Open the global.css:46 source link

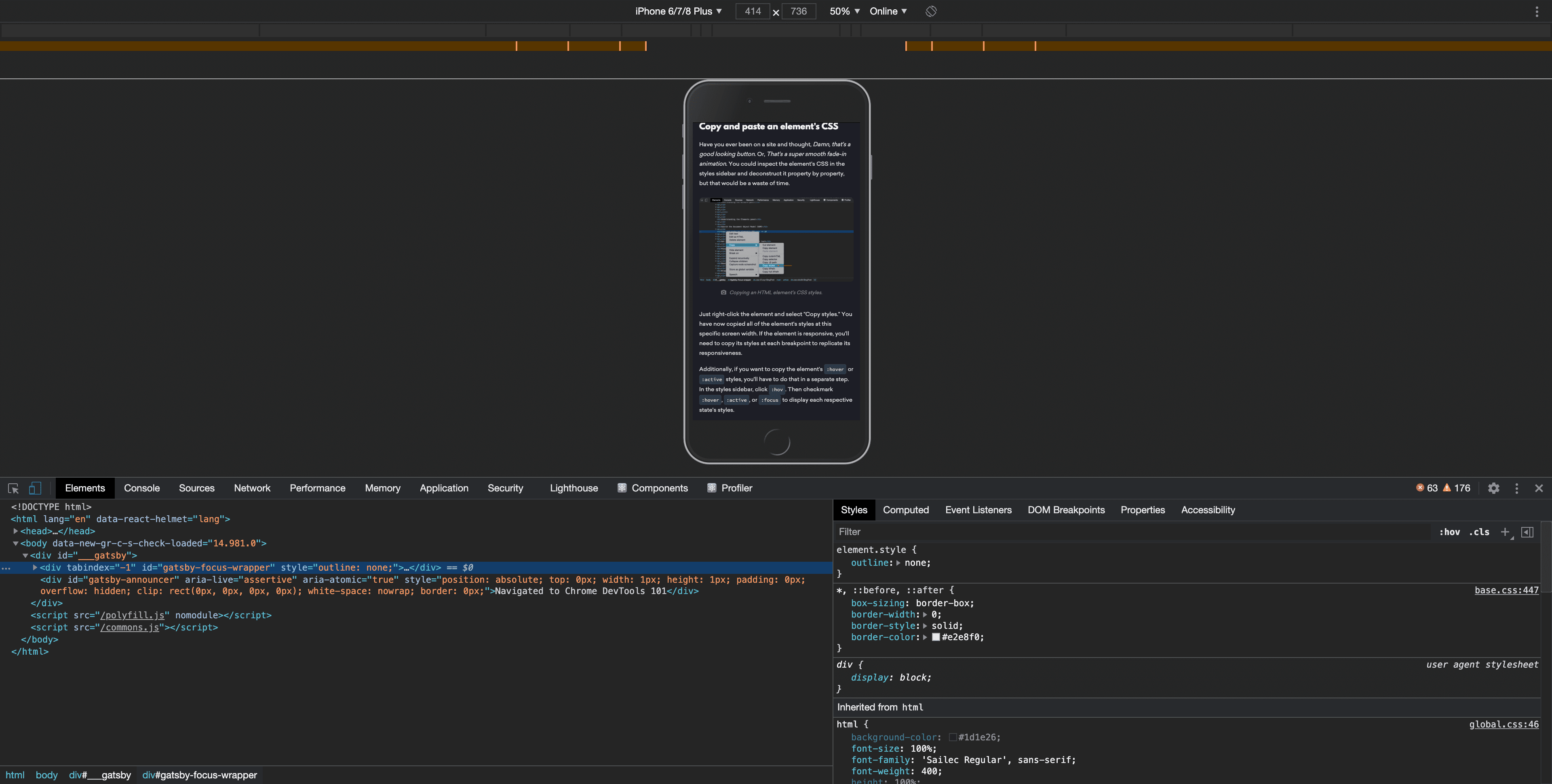click(1504, 724)
